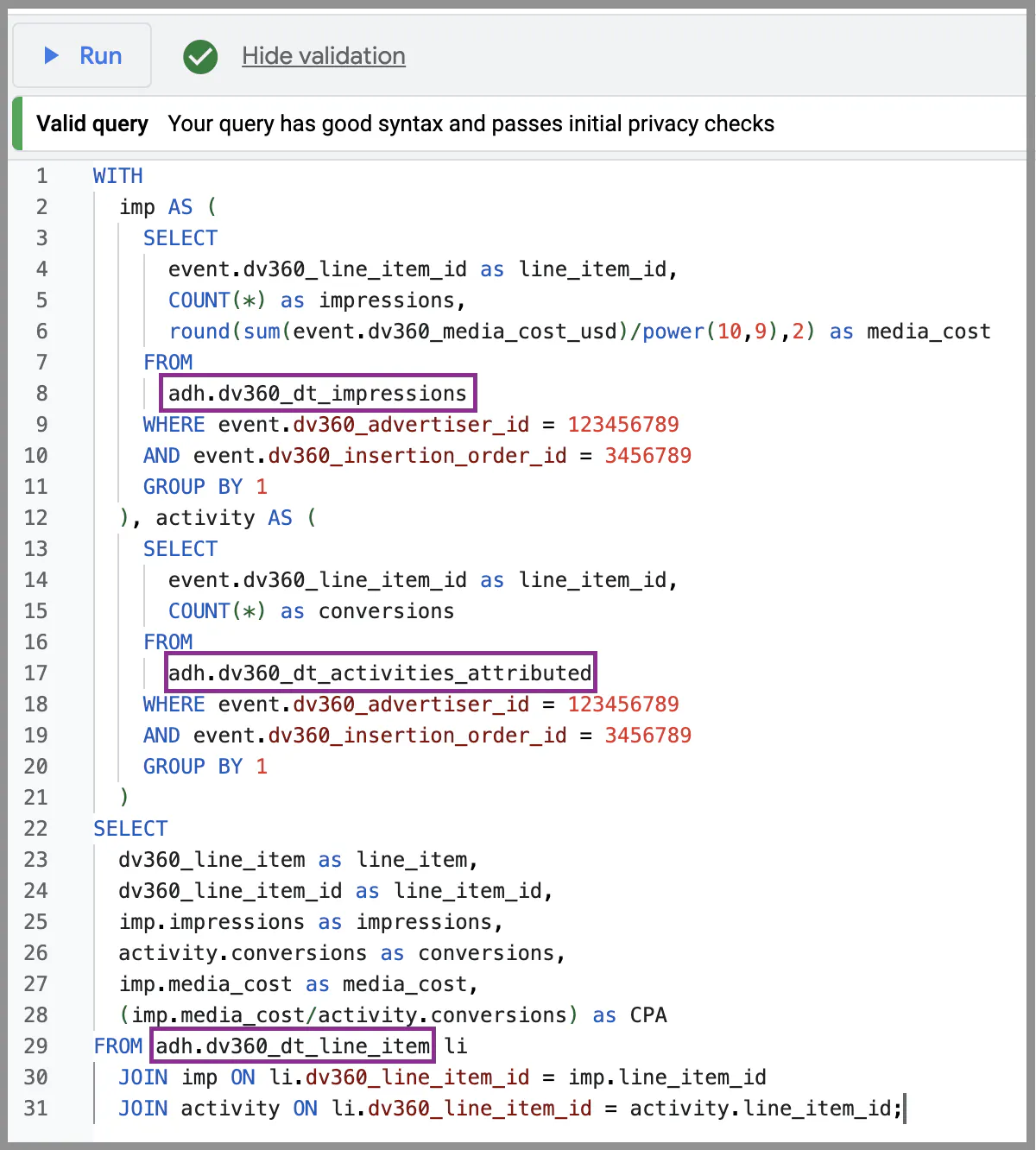Select the conversions alias on line 15

(x=385, y=610)
